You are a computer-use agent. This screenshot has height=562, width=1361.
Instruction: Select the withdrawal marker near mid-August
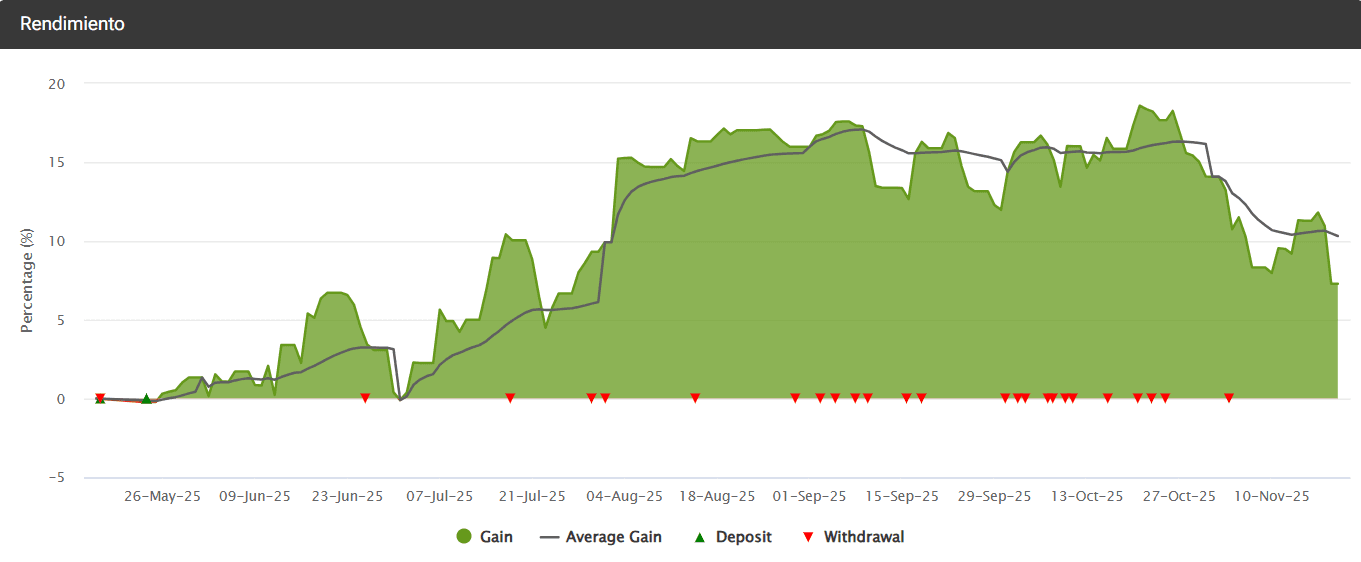[x=695, y=398]
